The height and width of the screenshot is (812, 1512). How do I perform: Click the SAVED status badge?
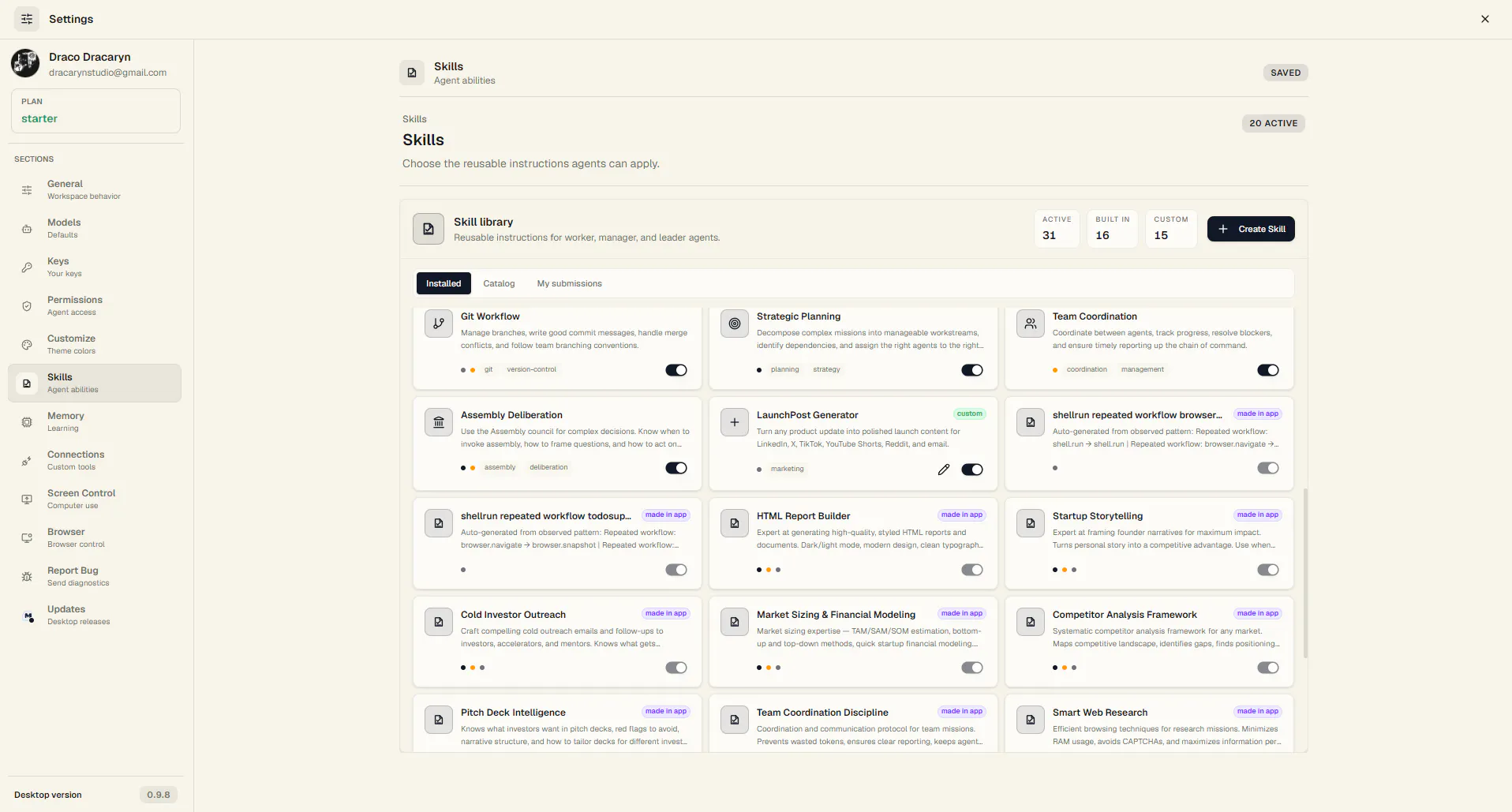coord(1286,73)
